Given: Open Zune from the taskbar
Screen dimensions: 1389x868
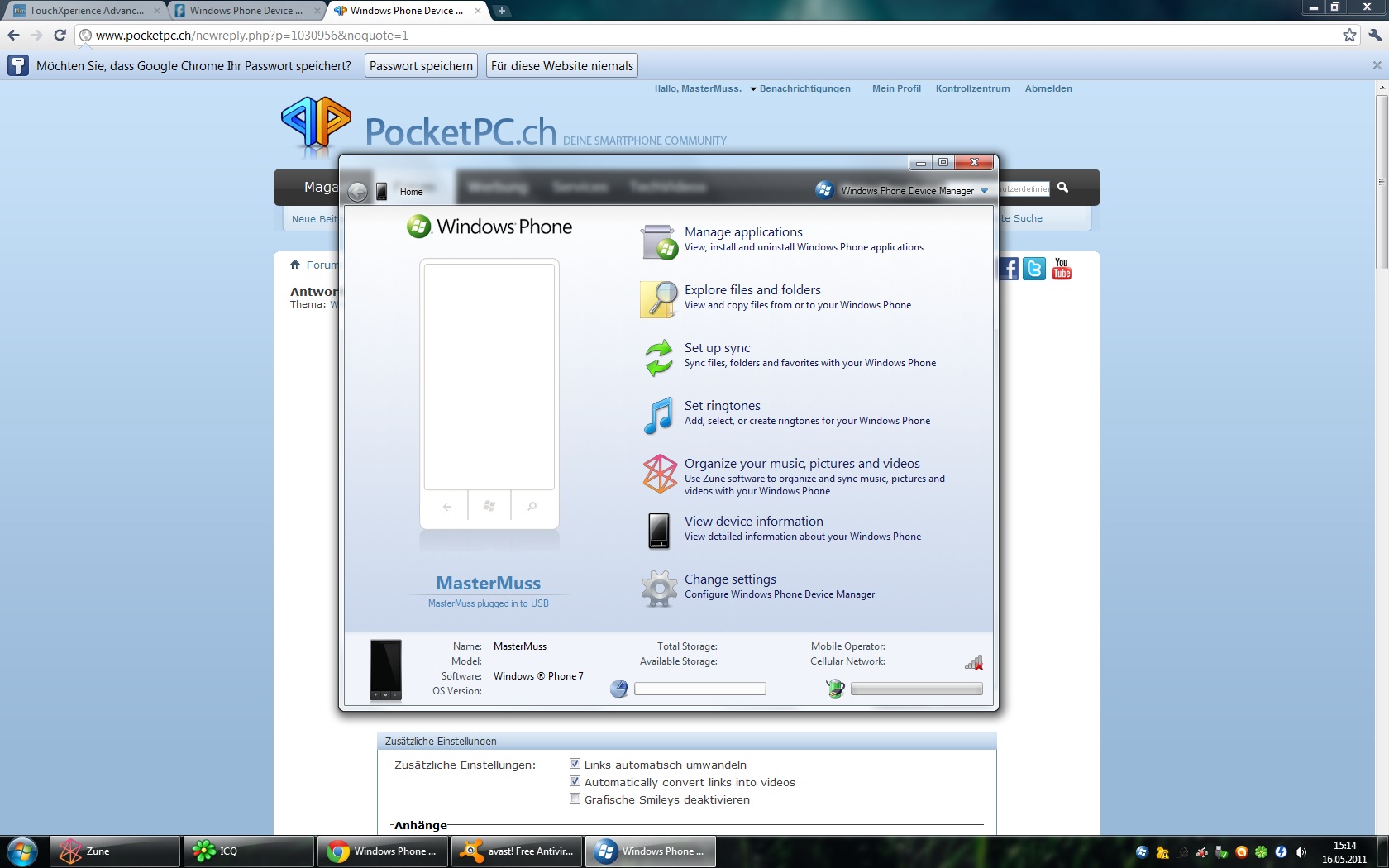Looking at the screenshot, I should 115,851.
